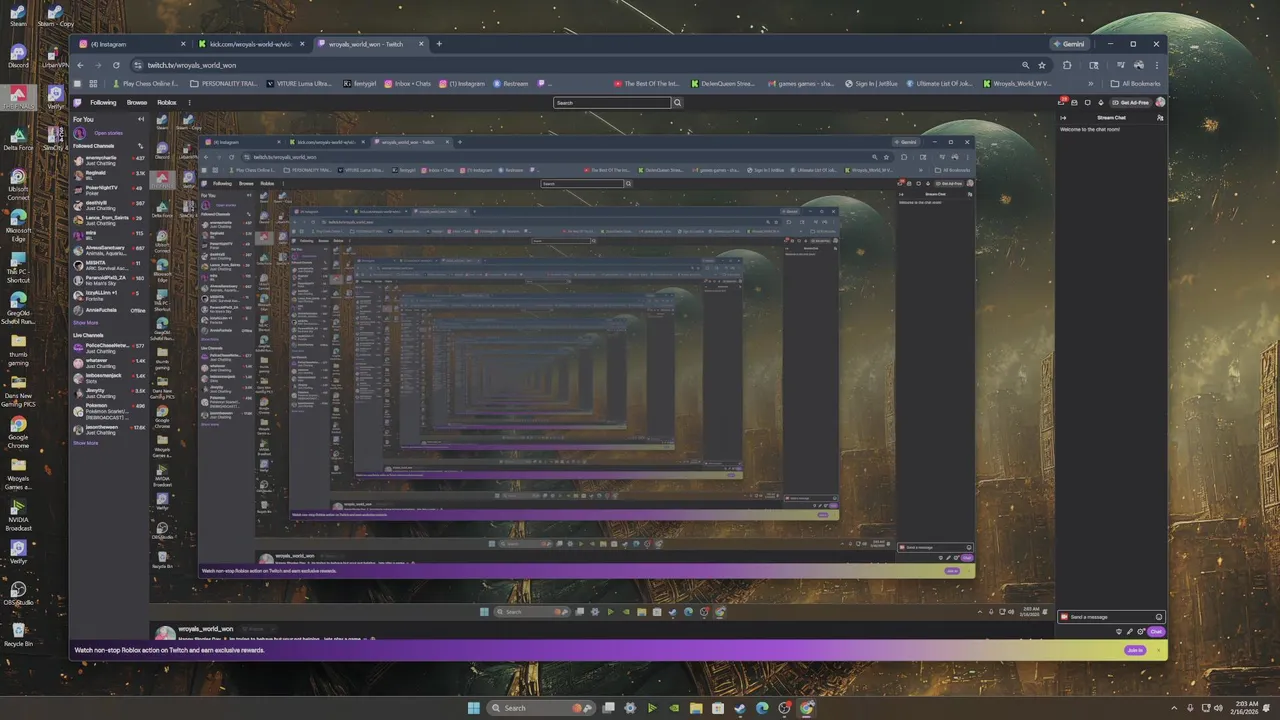Dismiss the Roblox promotion banner
Viewport: 1280px width, 720px height.
tap(1158, 650)
